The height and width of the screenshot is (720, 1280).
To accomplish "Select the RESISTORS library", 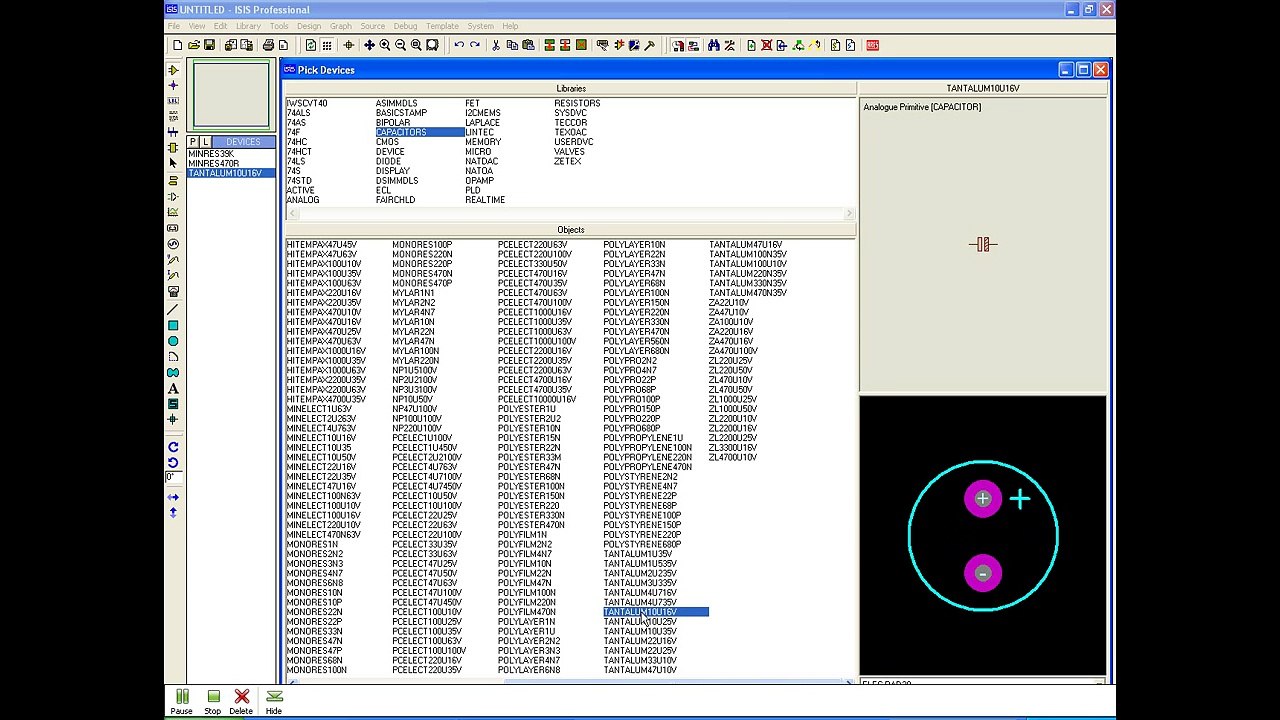I will pos(577,103).
